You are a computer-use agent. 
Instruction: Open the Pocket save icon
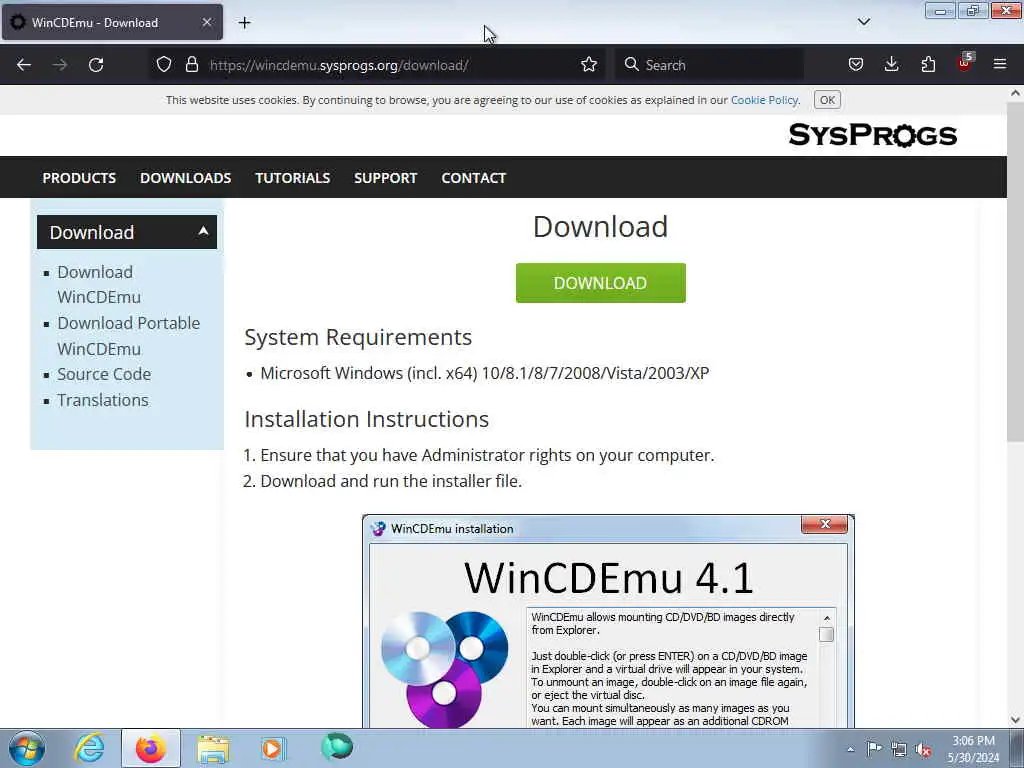pos(856,65)
